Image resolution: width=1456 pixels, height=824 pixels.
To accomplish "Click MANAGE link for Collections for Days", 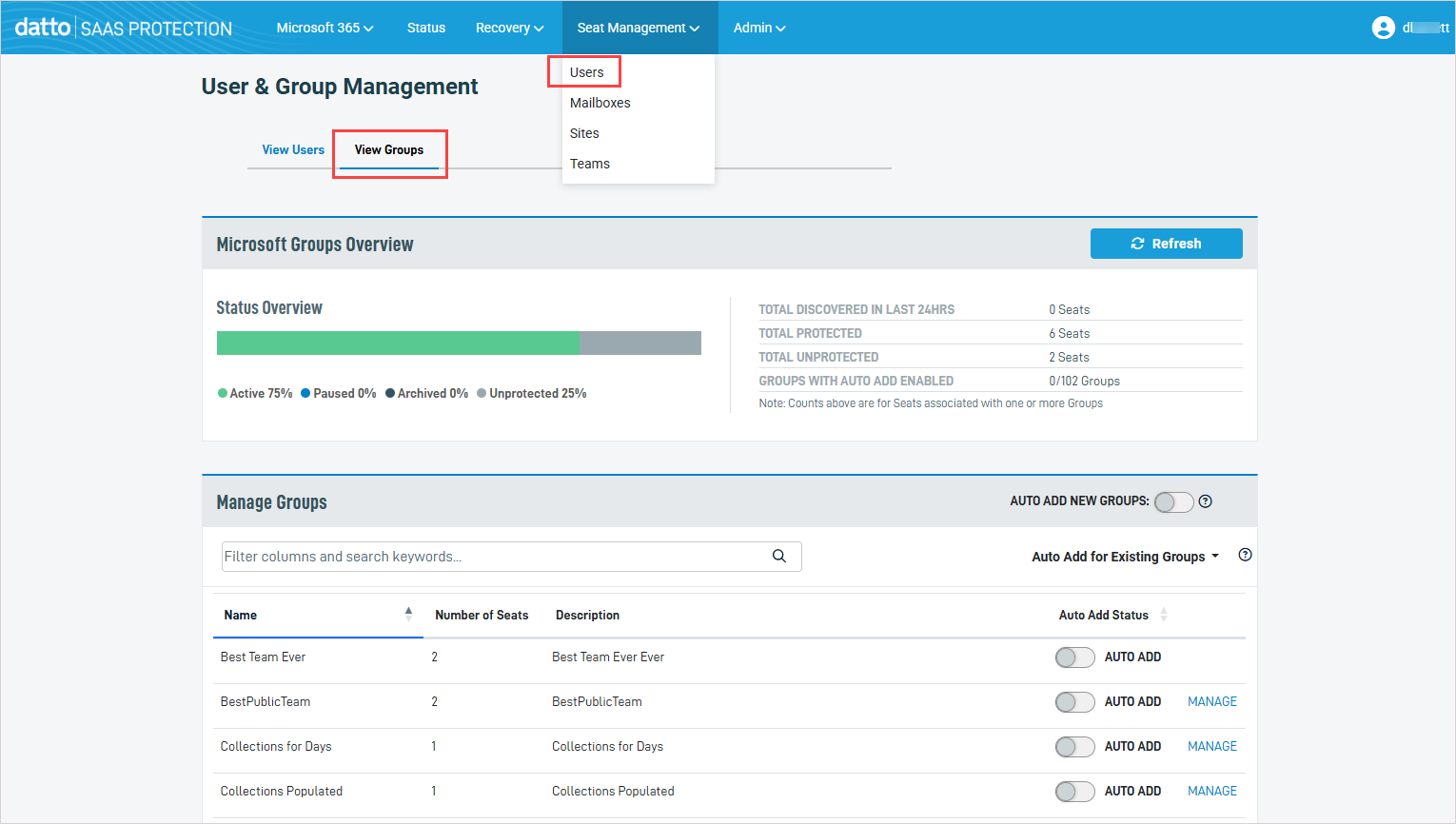I will tap(1211, 746).
